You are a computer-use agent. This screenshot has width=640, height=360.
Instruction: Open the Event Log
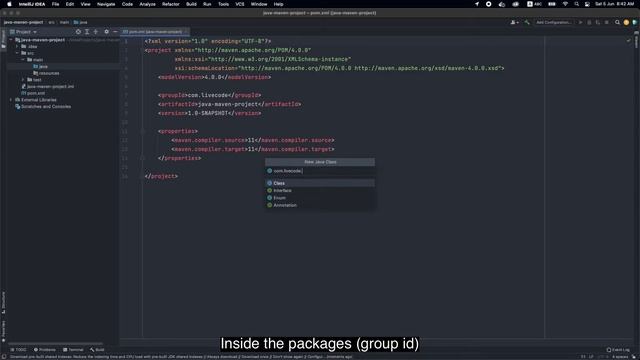point(618,350)
